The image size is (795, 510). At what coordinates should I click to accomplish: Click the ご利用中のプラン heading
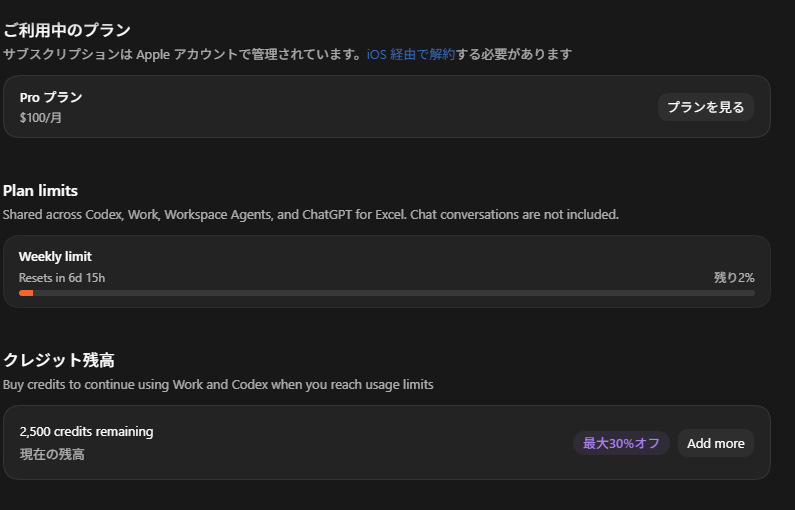click(x=67, y=30)
